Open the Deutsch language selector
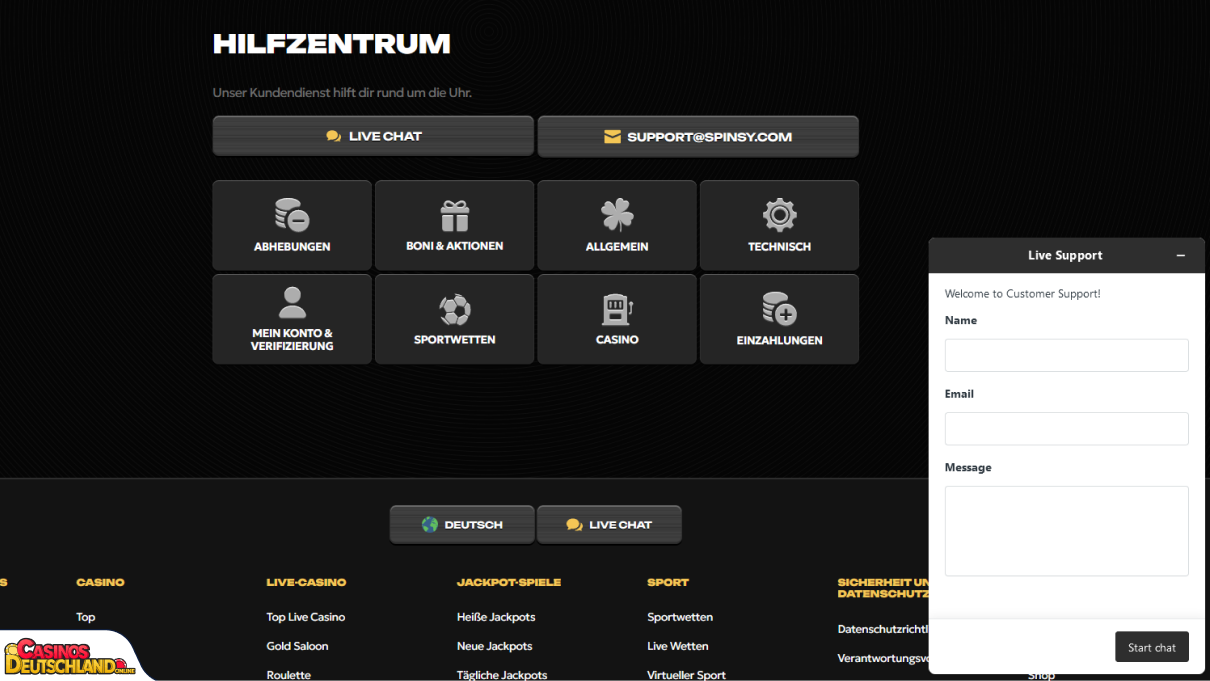 (462, 524)
